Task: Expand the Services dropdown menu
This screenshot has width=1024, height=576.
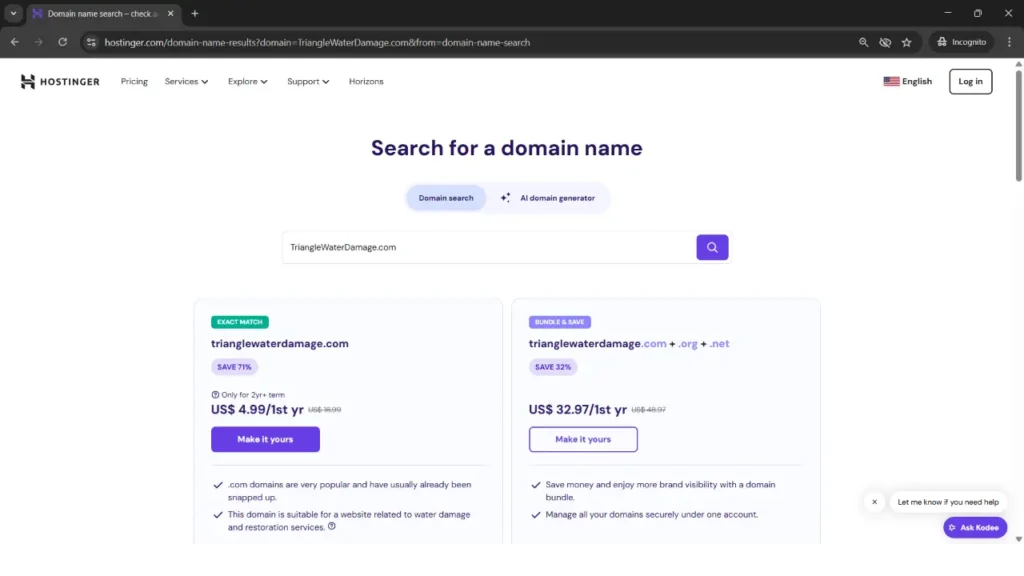Action: 186,82
